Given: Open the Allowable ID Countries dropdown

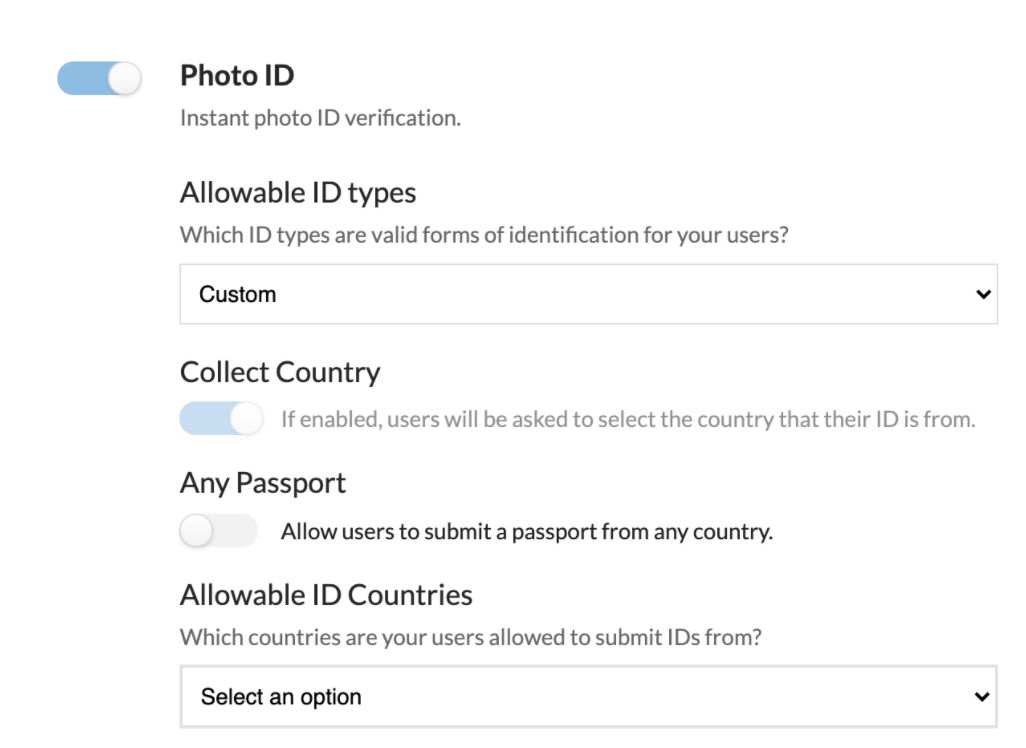Looking at the screenshot, I should tap(588, 697).
